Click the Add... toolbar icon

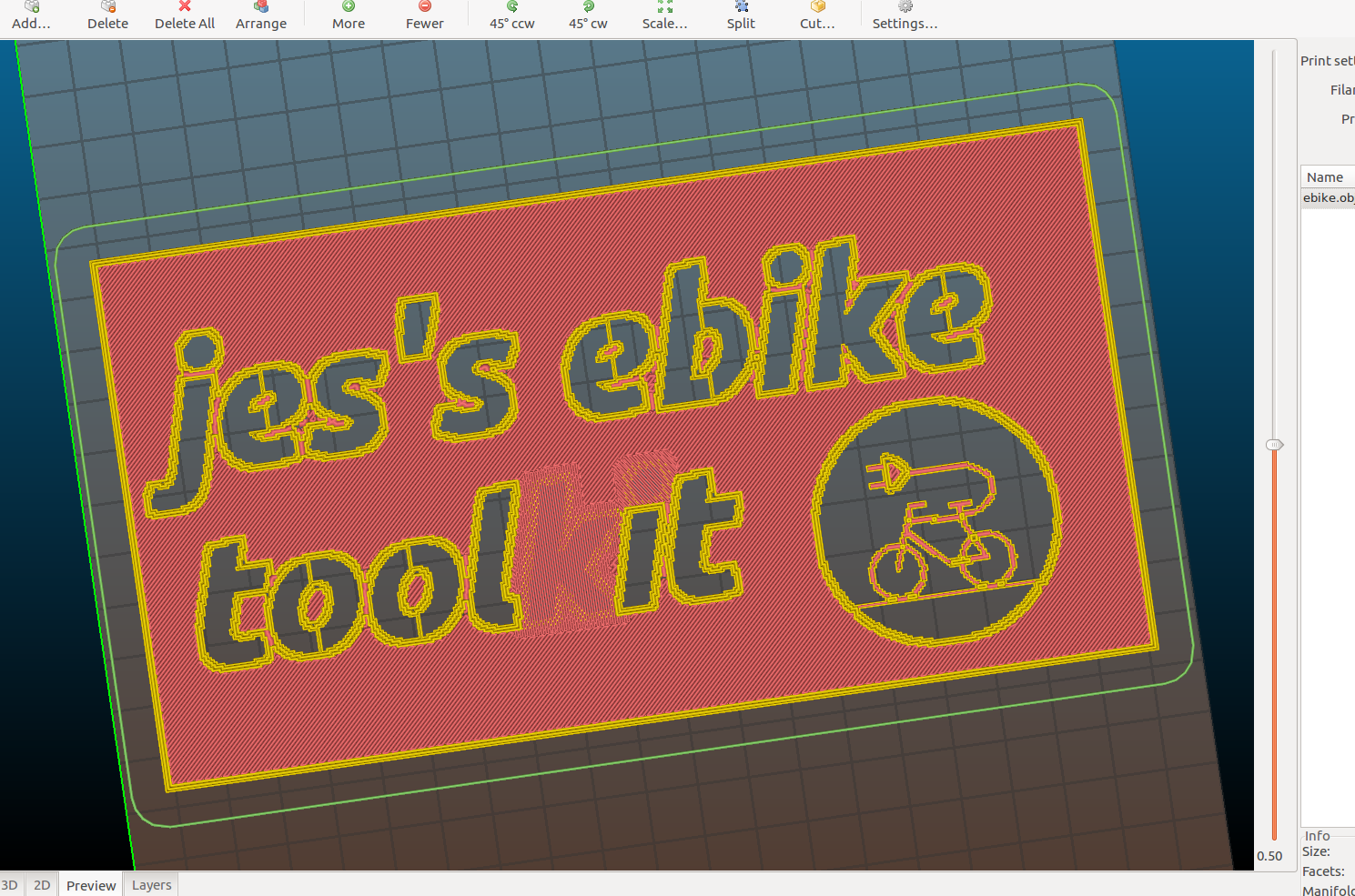tap(31, 15)
